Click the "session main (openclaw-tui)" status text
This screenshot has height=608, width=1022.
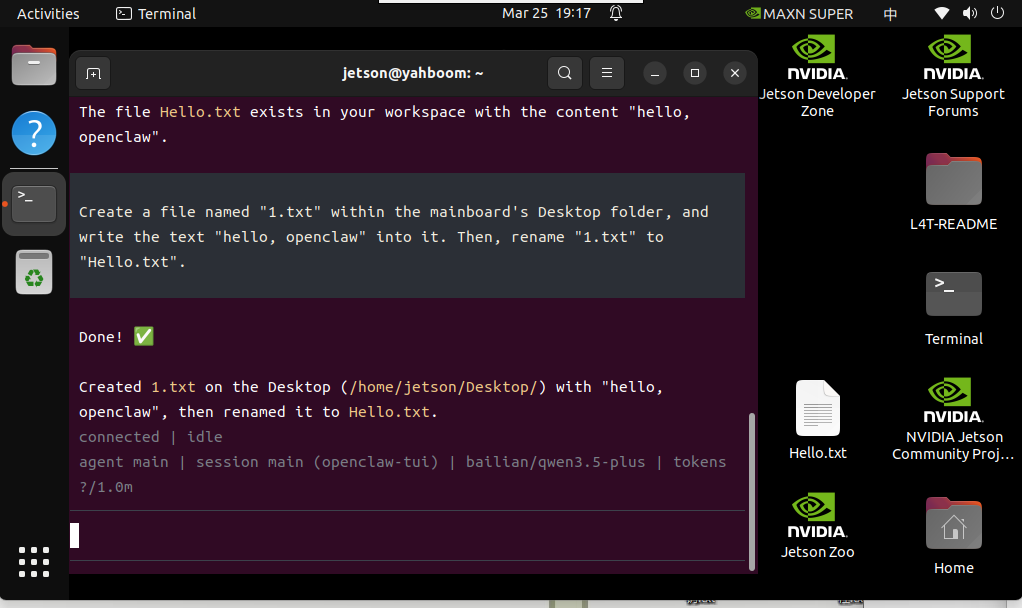(317, 462)
